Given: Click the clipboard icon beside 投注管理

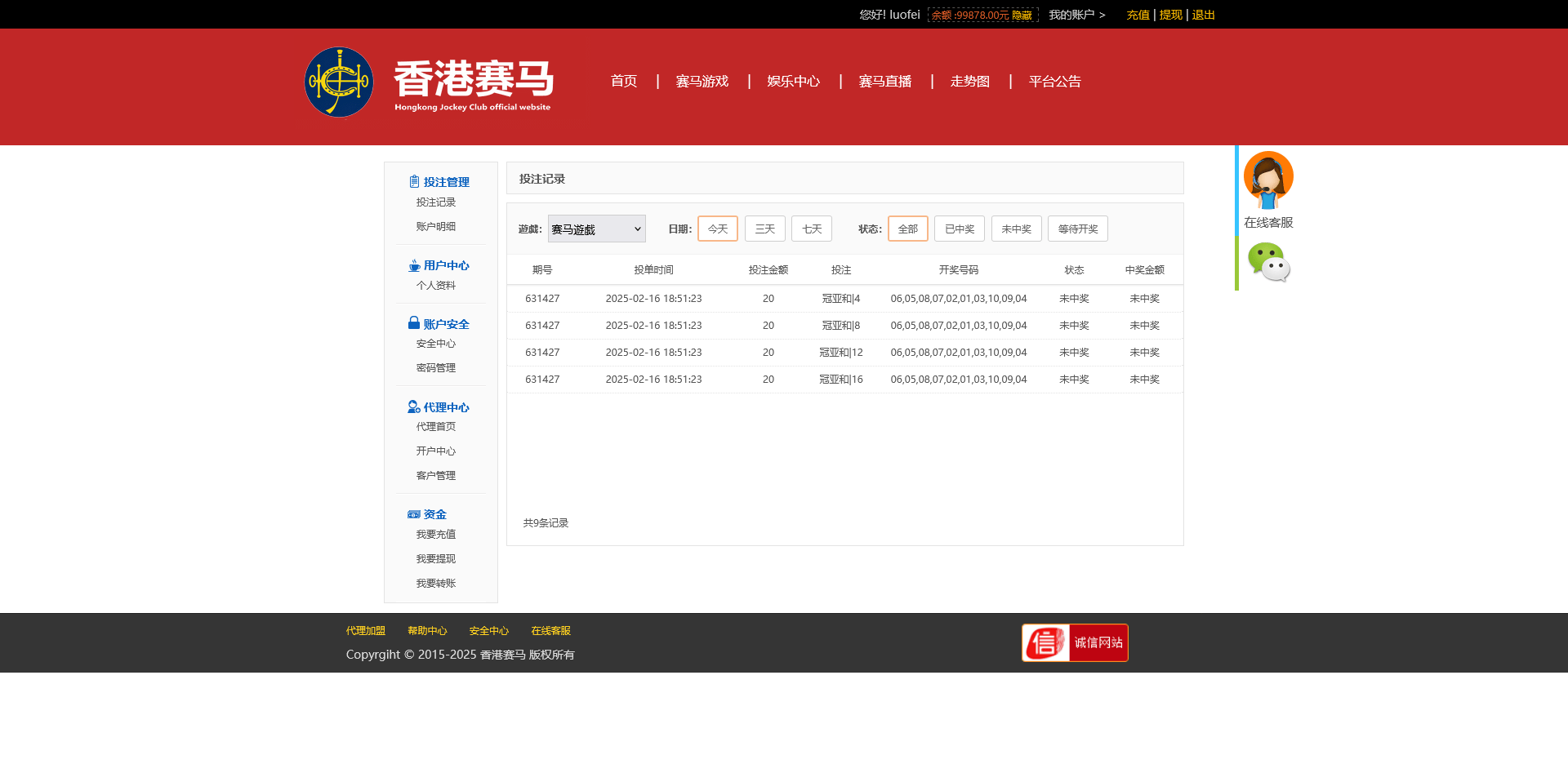Looking at the screenshot, I should tap(414, 182).
